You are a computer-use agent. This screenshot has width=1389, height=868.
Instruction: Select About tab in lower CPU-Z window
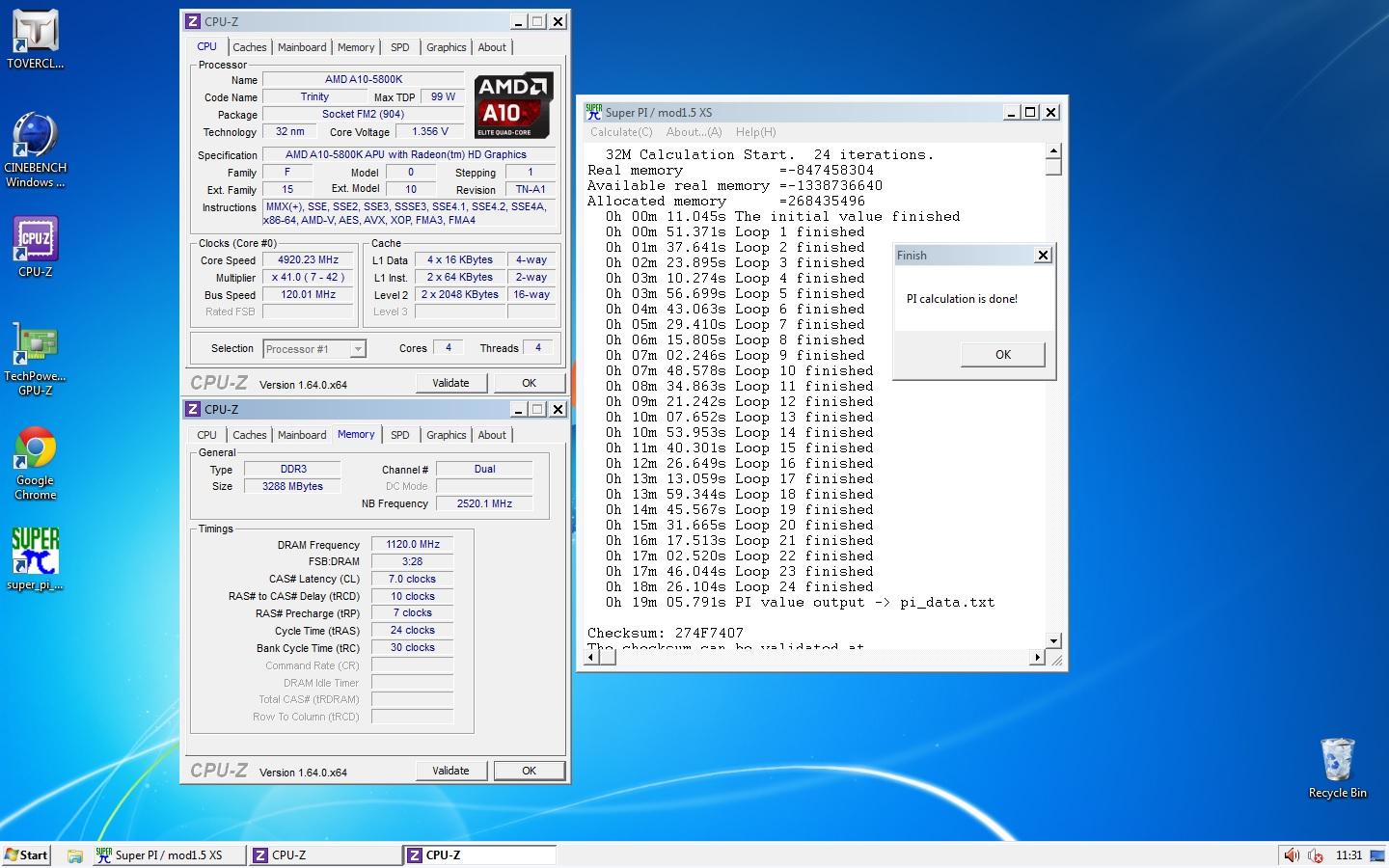(x=492, y=435)
